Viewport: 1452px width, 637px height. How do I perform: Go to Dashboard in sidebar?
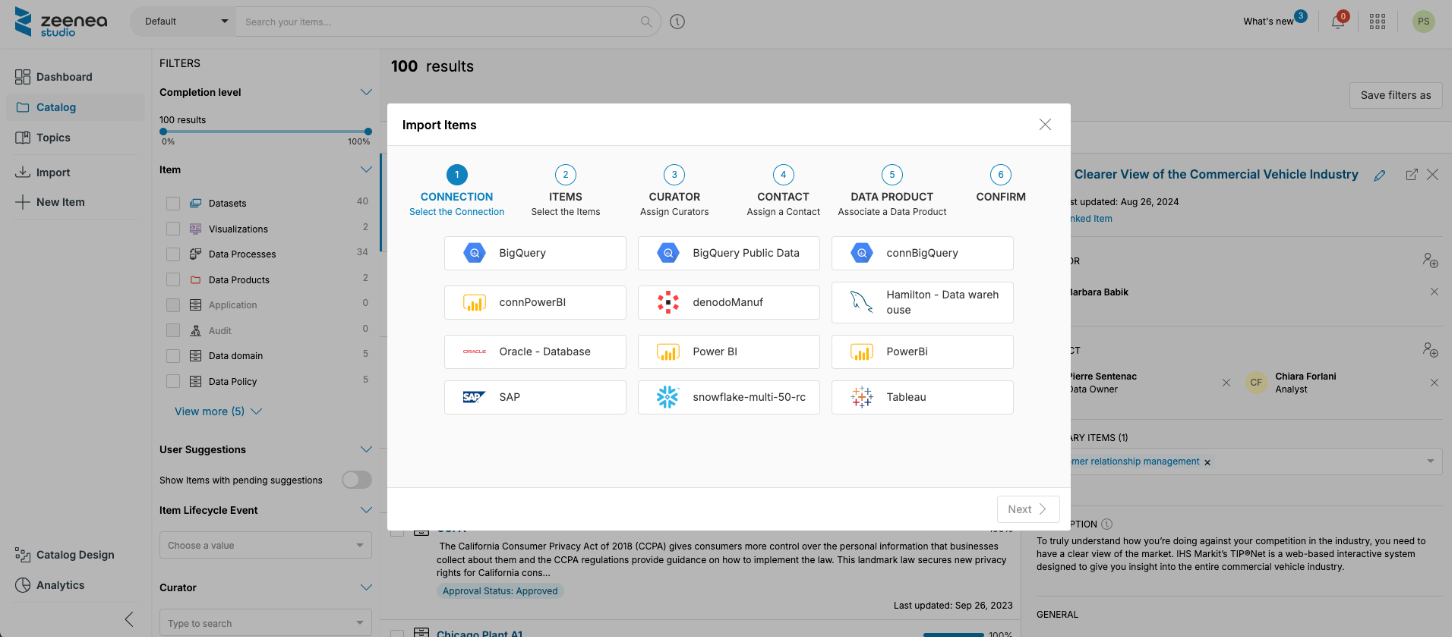pos(64,77)
